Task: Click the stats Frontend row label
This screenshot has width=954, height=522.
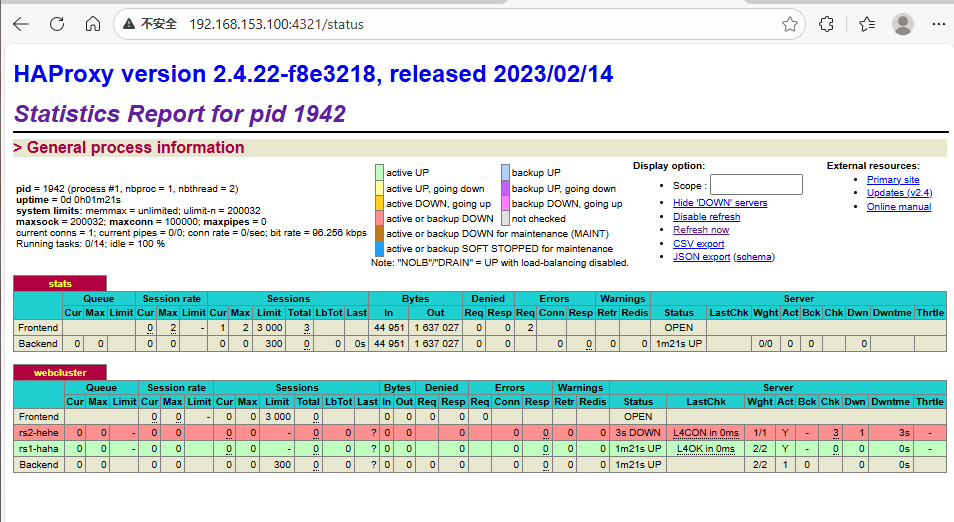Action: [x=38, y=327]
